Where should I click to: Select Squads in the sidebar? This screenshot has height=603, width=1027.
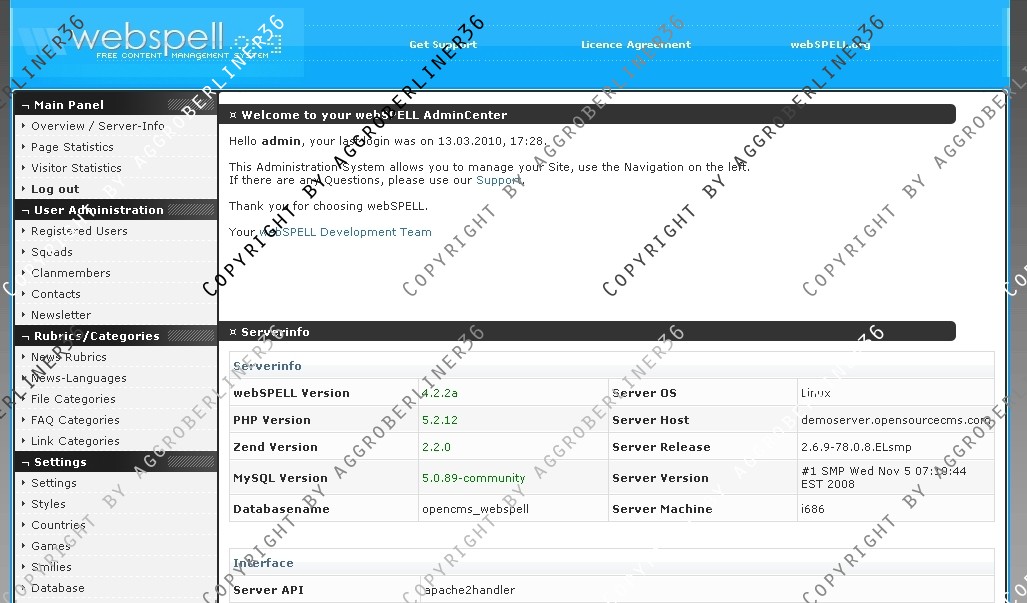pyautogui.click(x=52, y=252)
